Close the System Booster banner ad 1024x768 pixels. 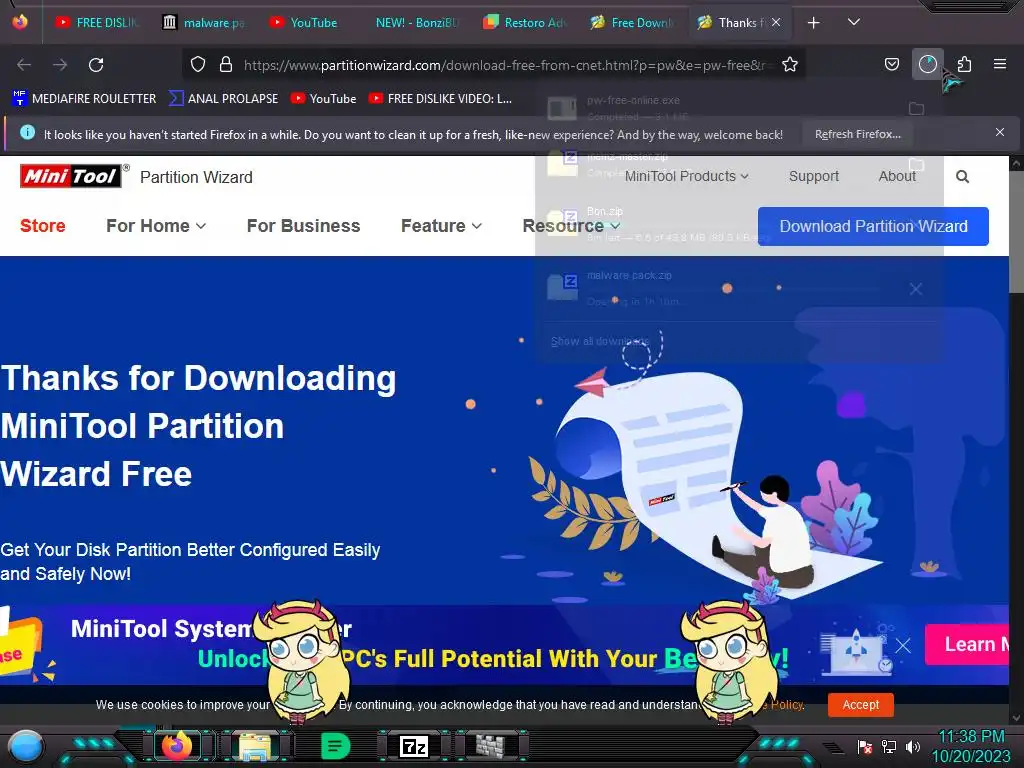[x=903, y=646]
